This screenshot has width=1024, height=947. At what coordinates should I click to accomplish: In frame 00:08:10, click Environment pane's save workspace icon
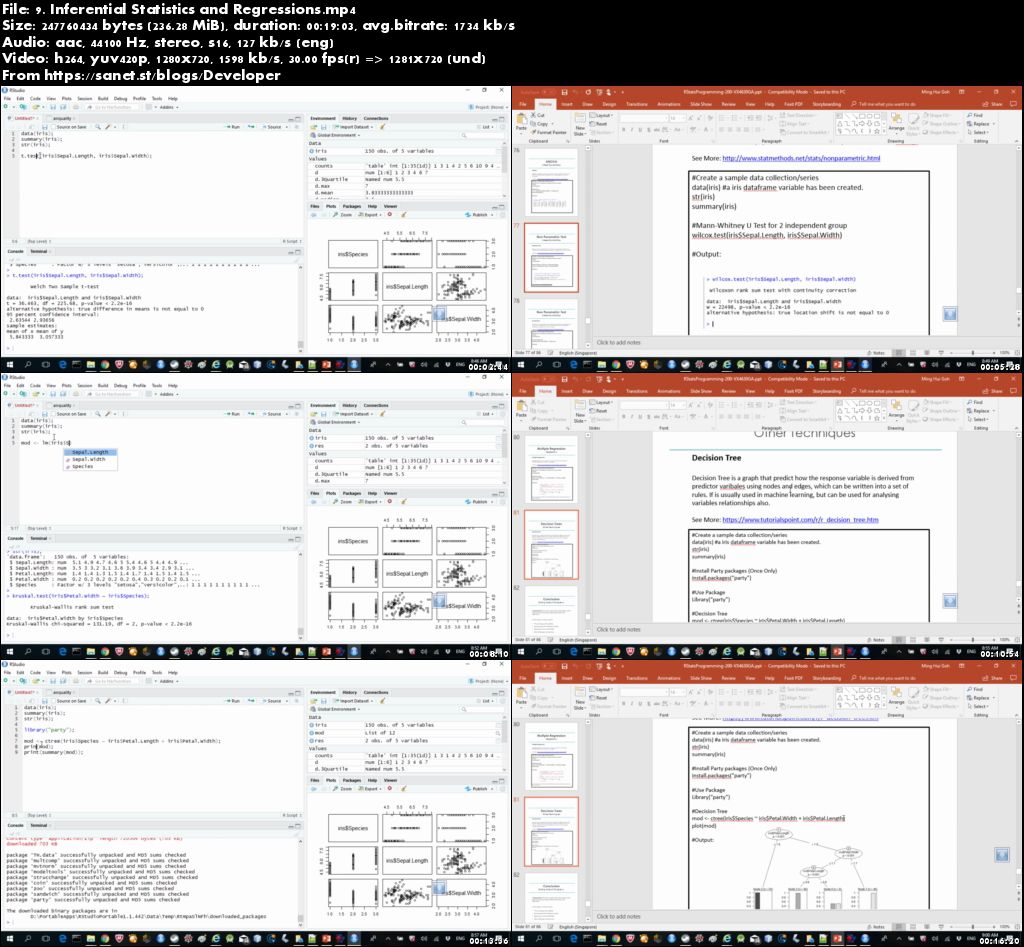[323, 414]
